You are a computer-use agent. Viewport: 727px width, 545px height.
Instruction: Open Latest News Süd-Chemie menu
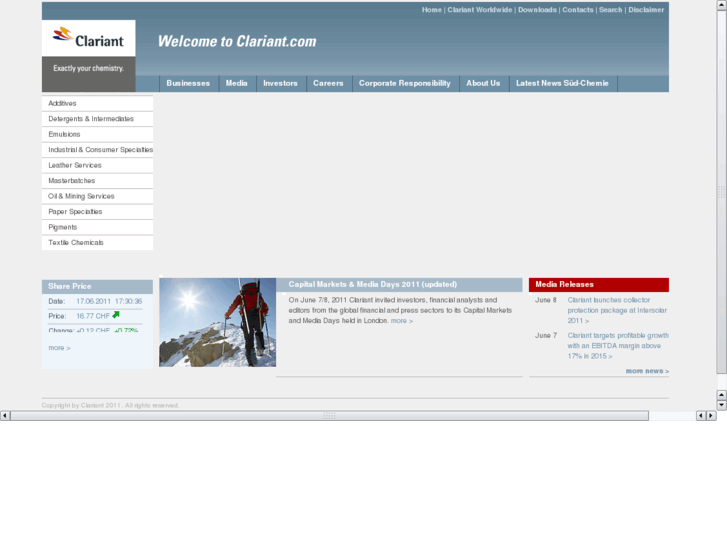(x=562, y=83)
